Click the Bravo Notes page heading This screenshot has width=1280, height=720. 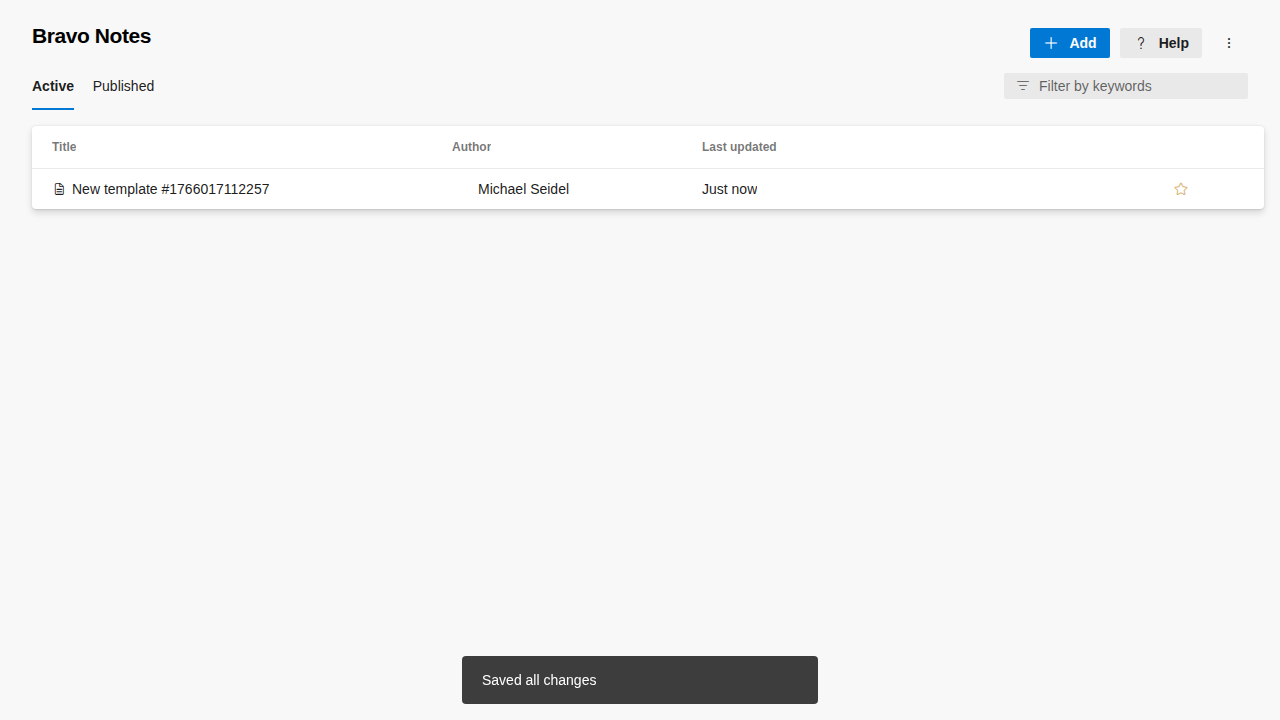point(91,36)
